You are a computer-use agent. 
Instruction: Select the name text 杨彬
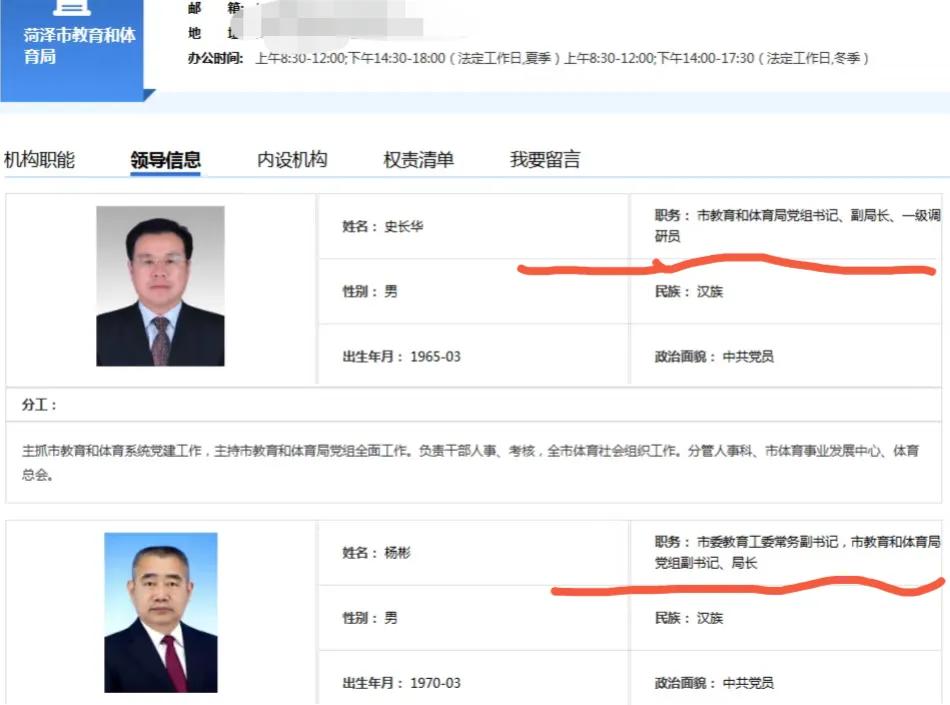[397, 553]
